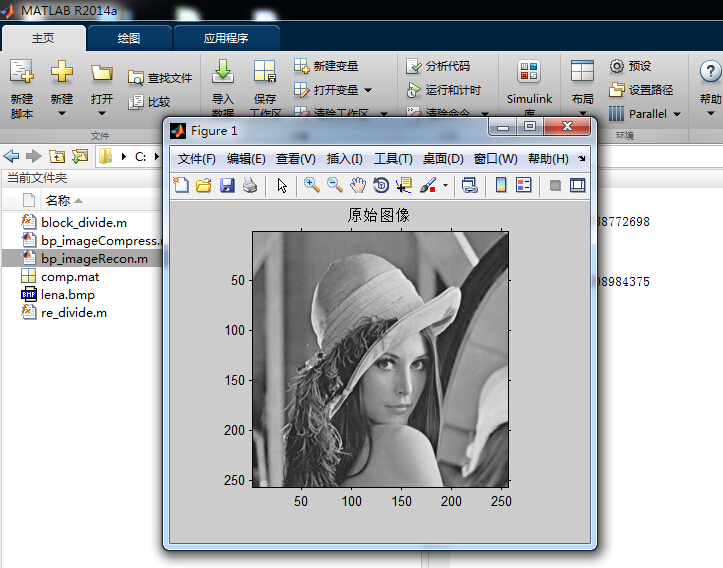Click the New Script (新建脚本) icon
Viewport: 723px width, 568px height.
[22, 71]
